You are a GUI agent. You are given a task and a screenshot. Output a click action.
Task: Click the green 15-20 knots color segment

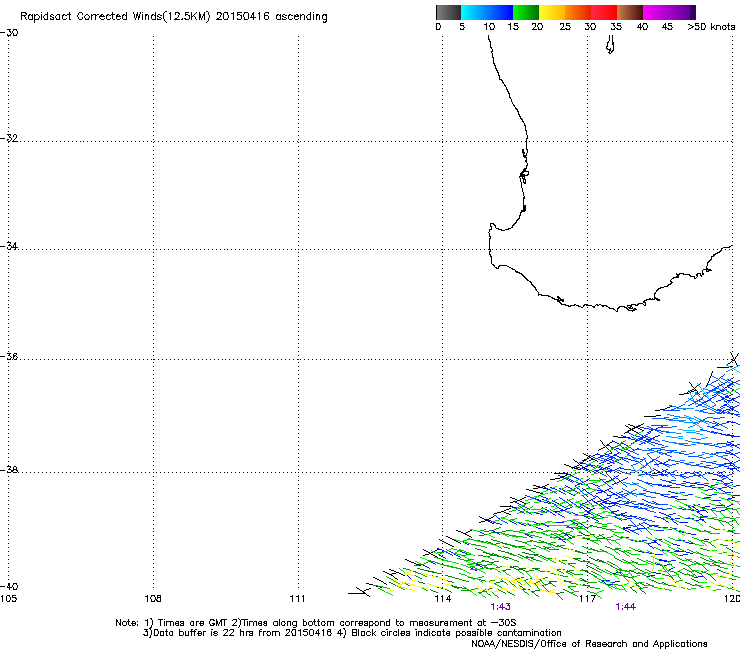(x=526, y=12)
